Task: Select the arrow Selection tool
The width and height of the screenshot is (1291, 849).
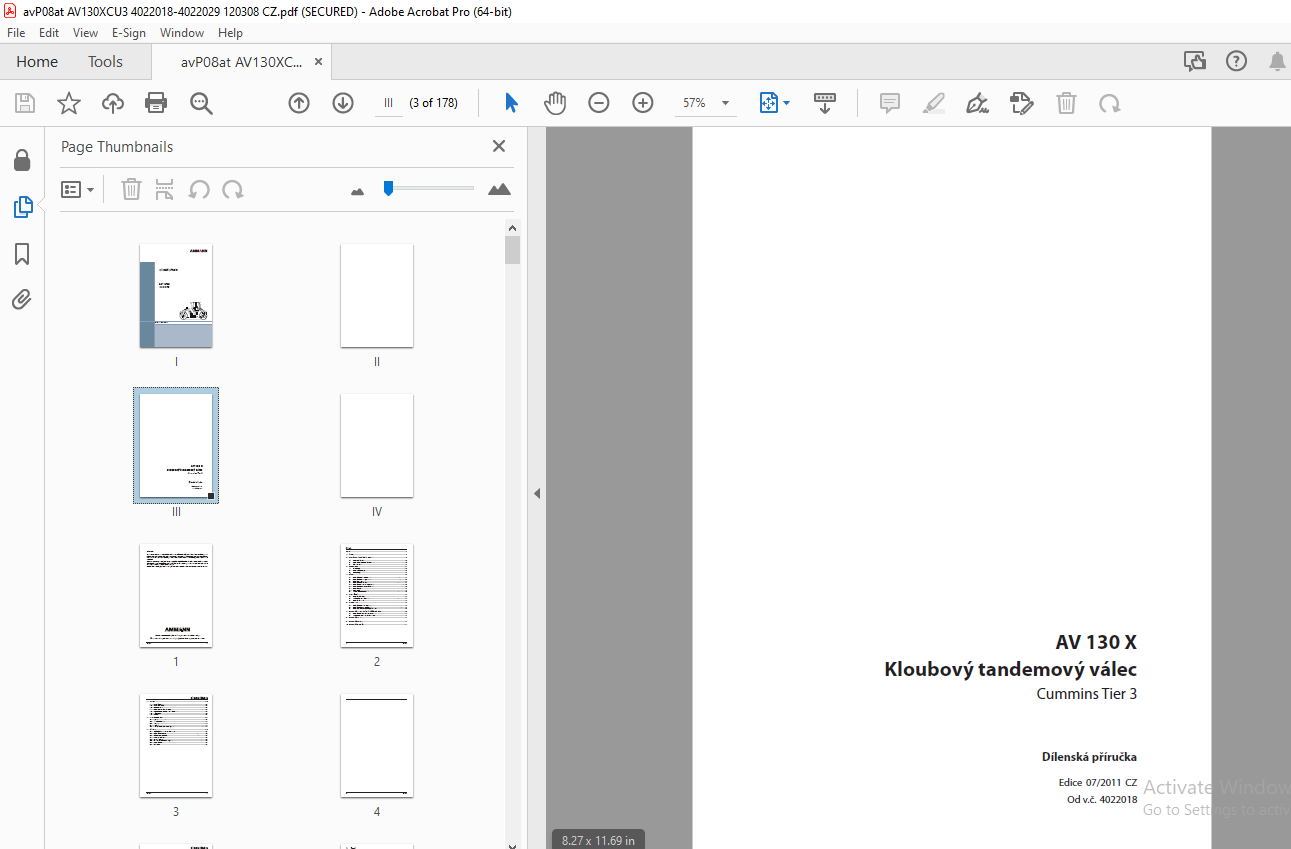Action: click(x=511, y=103)
